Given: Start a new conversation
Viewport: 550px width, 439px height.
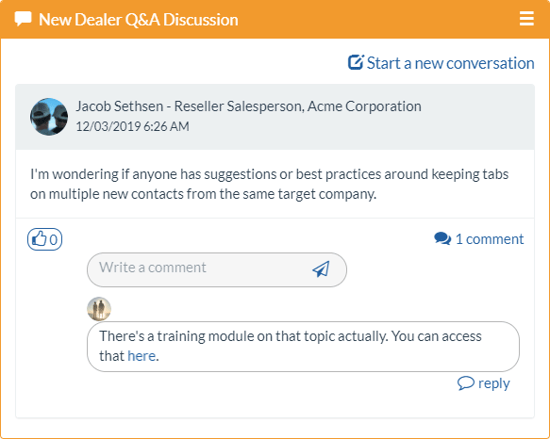Looking at the screenshot, I should coord(441,63).
